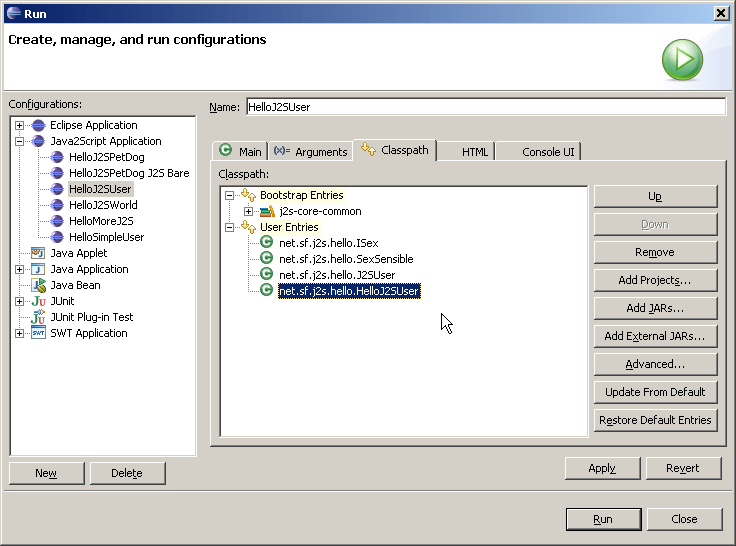This screenshot has width=736, height=546.
Task: Click the User Entries classpath icon
Action: 248,227
